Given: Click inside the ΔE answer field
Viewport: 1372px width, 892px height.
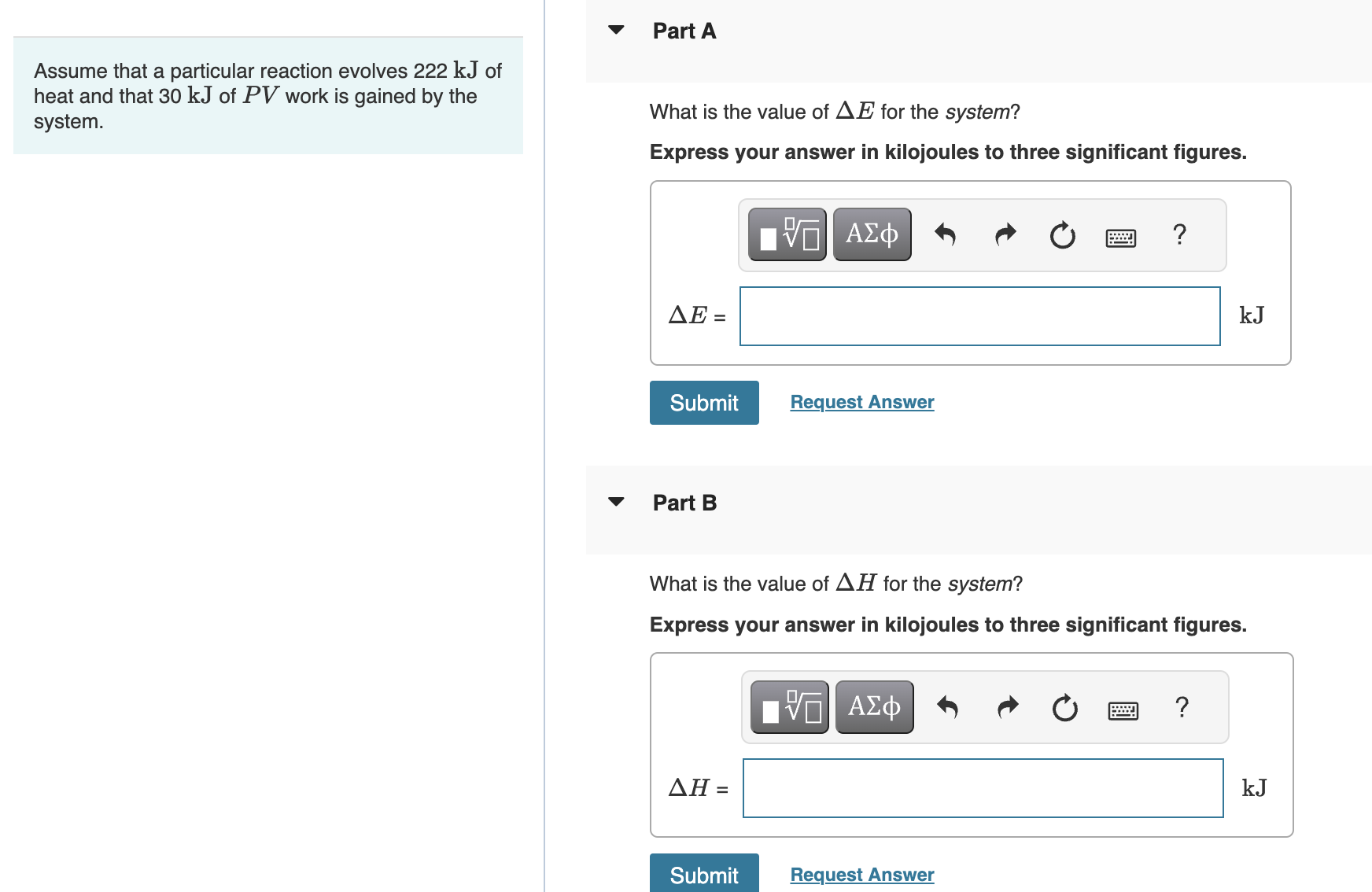Looking at the screenshot, I should pyautogui.click(x=979, y=315).
